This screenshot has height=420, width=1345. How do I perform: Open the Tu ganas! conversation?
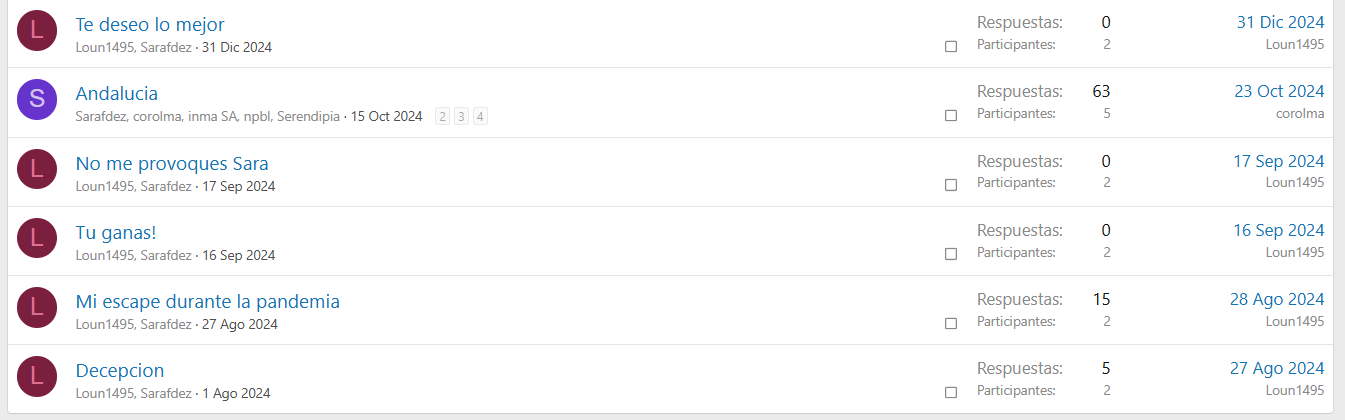(x=116, y=232)
